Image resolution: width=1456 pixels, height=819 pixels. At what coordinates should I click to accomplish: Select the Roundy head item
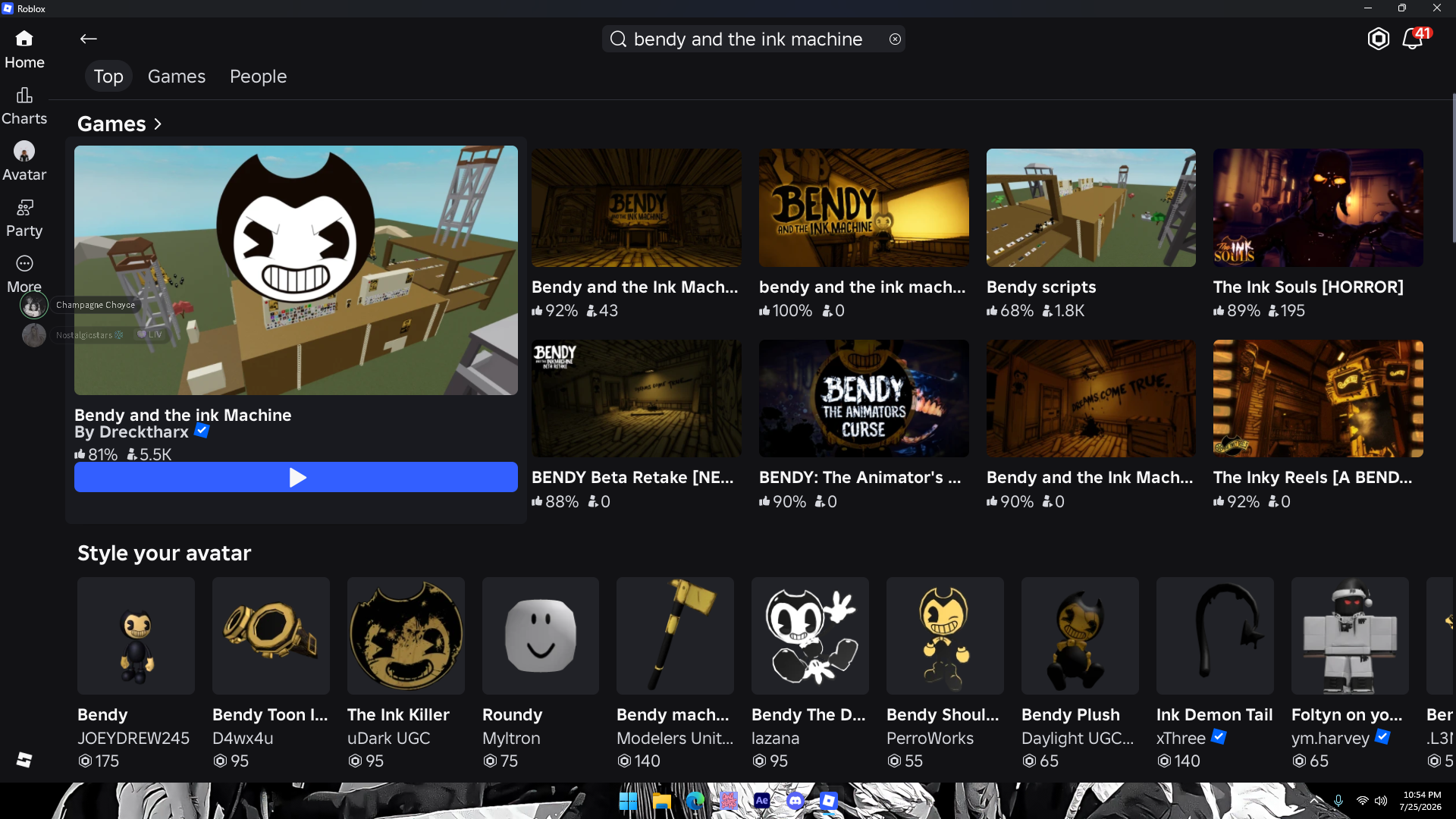pos(541,635)
